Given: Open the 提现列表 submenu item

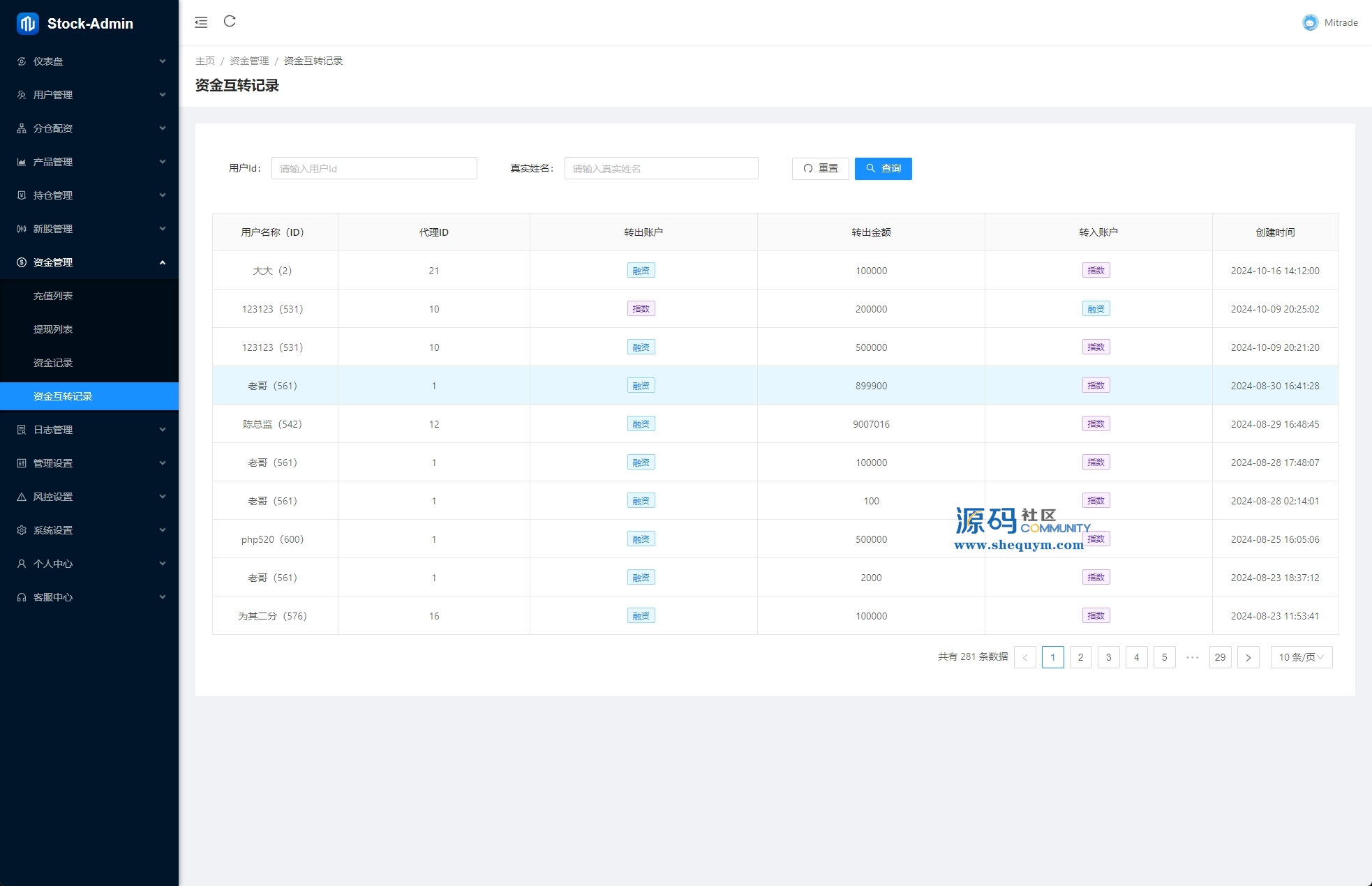Looking at the screenshot, I should (53, 329).
